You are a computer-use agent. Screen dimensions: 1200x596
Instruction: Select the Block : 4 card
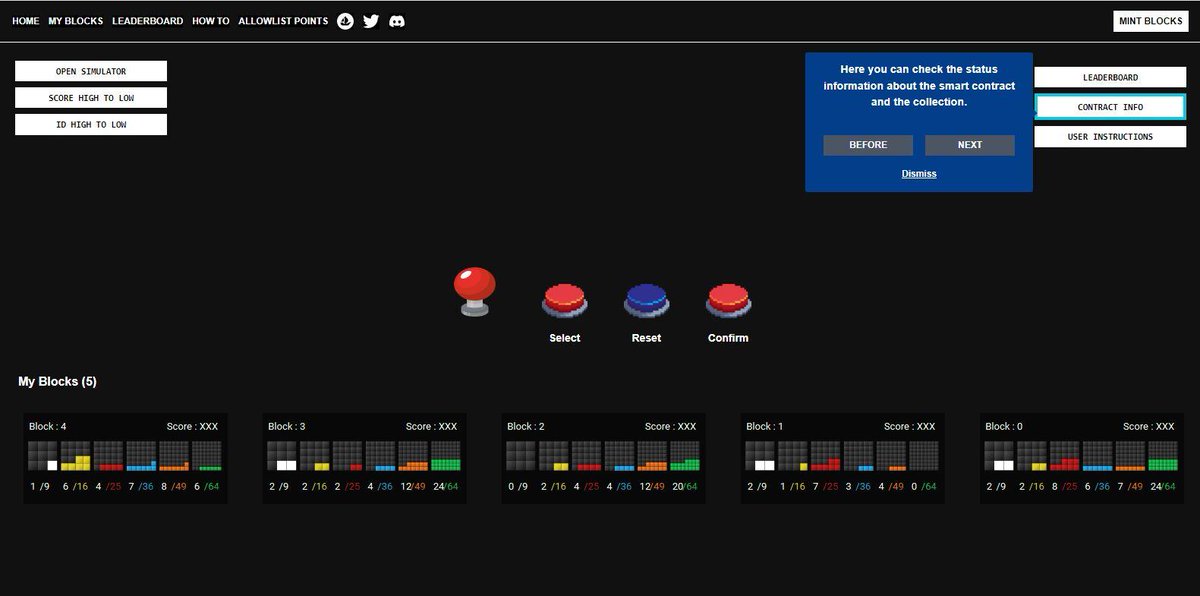point(125,459)
